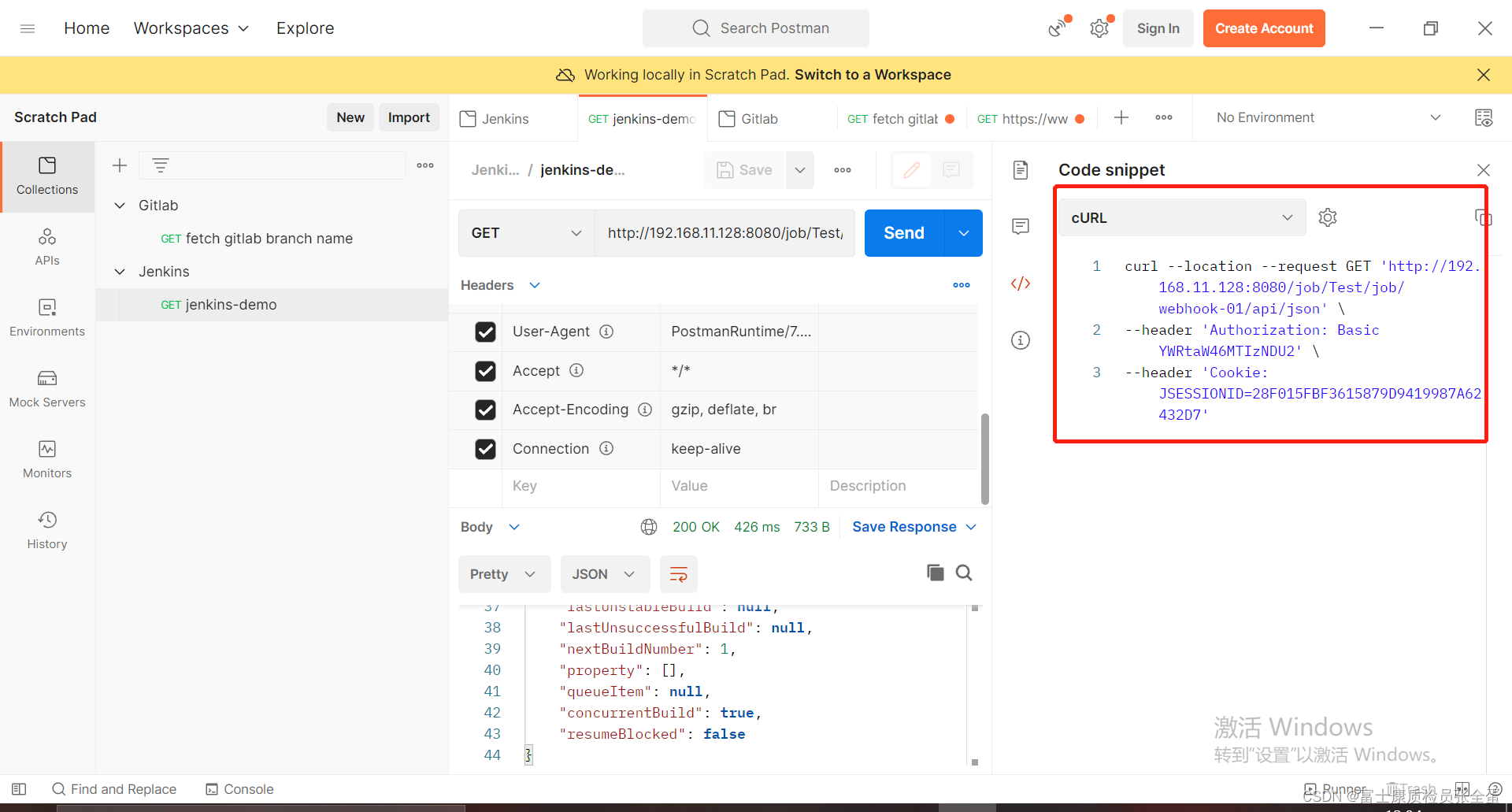
Task: Switch to the GET https://ww tab
Action: coord(1031,119)
